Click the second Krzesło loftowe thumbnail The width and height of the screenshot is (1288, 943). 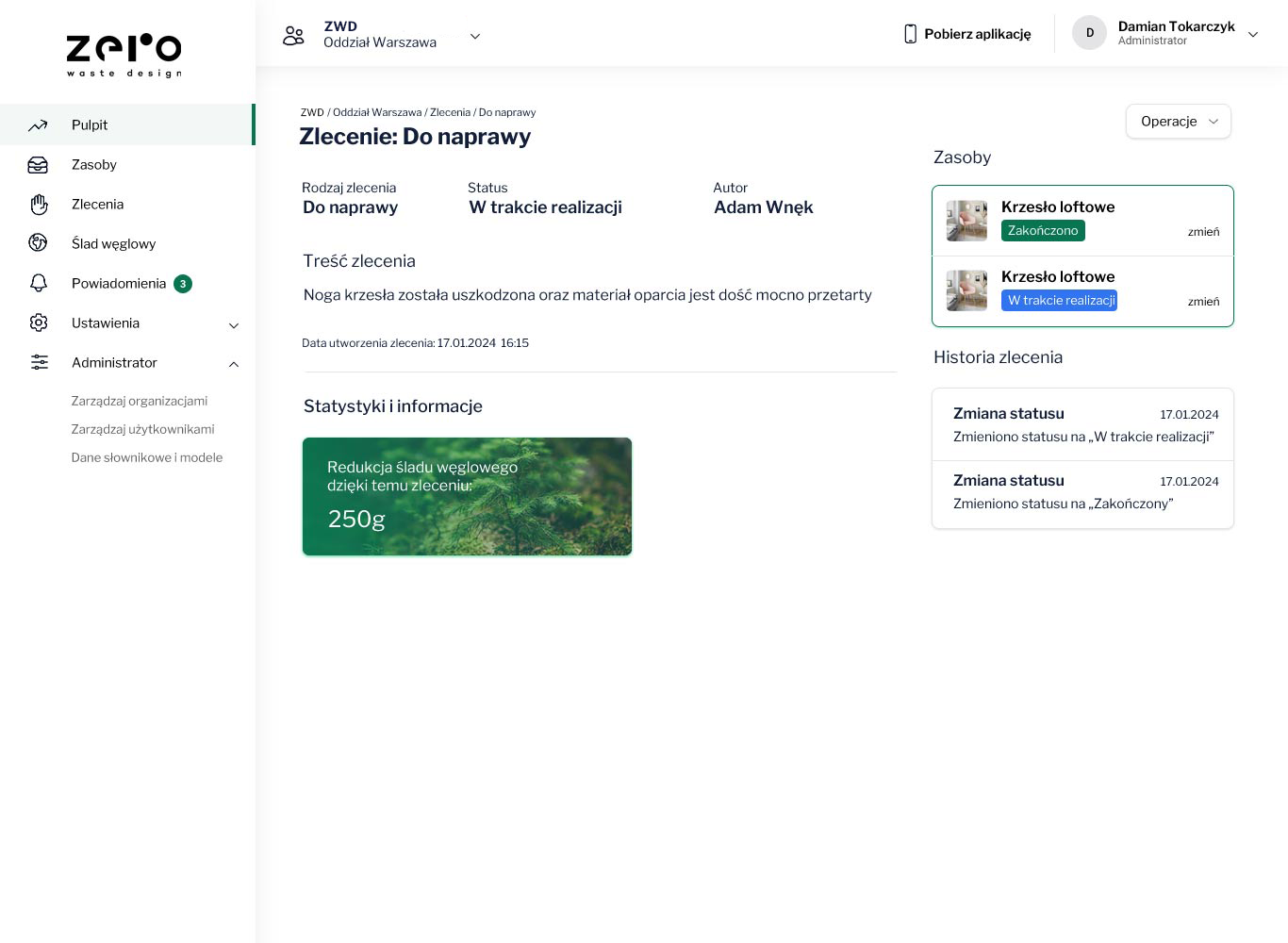tap(966, 290)
